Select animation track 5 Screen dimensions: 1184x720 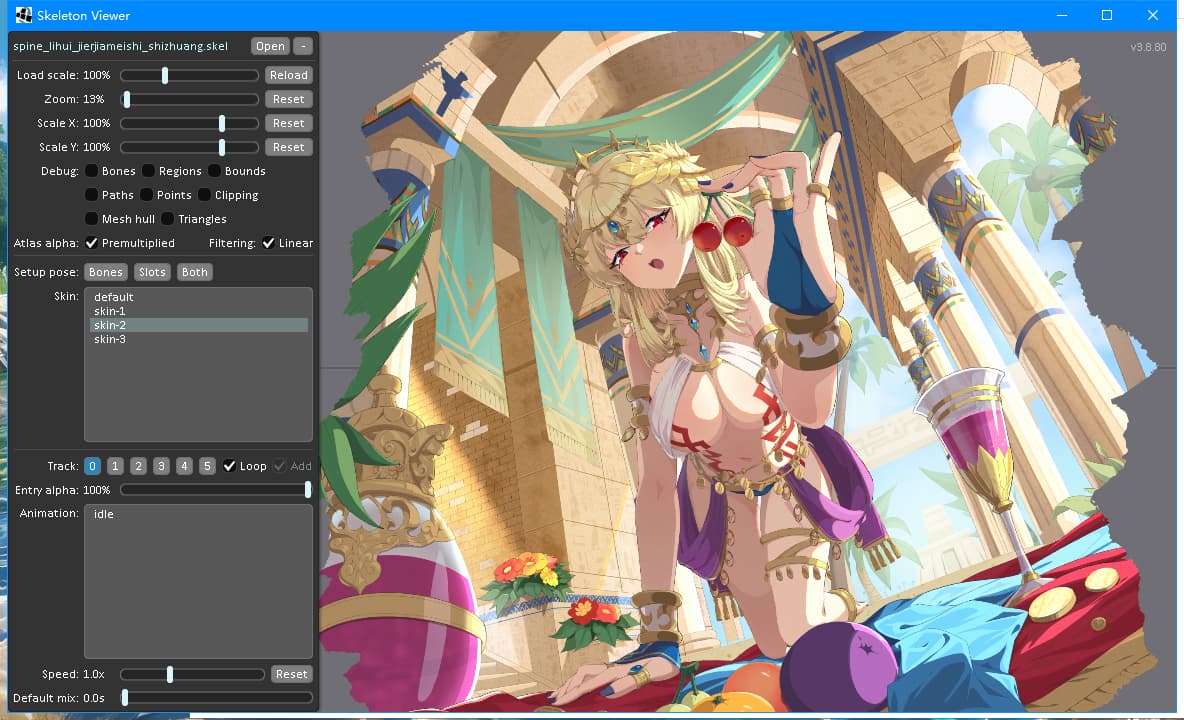[x=207, y=466]
